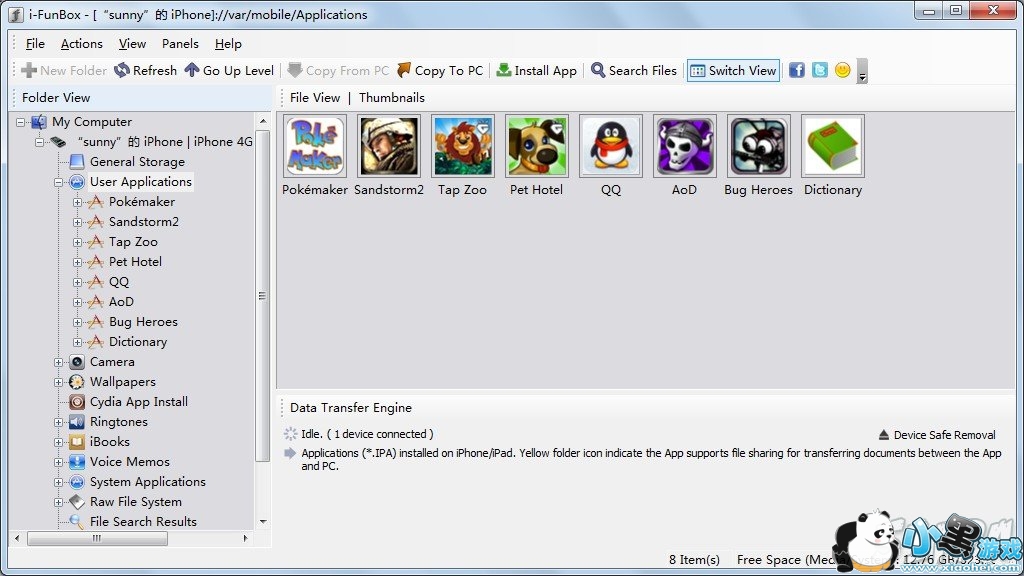Click the Raw File System icon
This screenshot has height=576, width=1024.
(77, 502)
